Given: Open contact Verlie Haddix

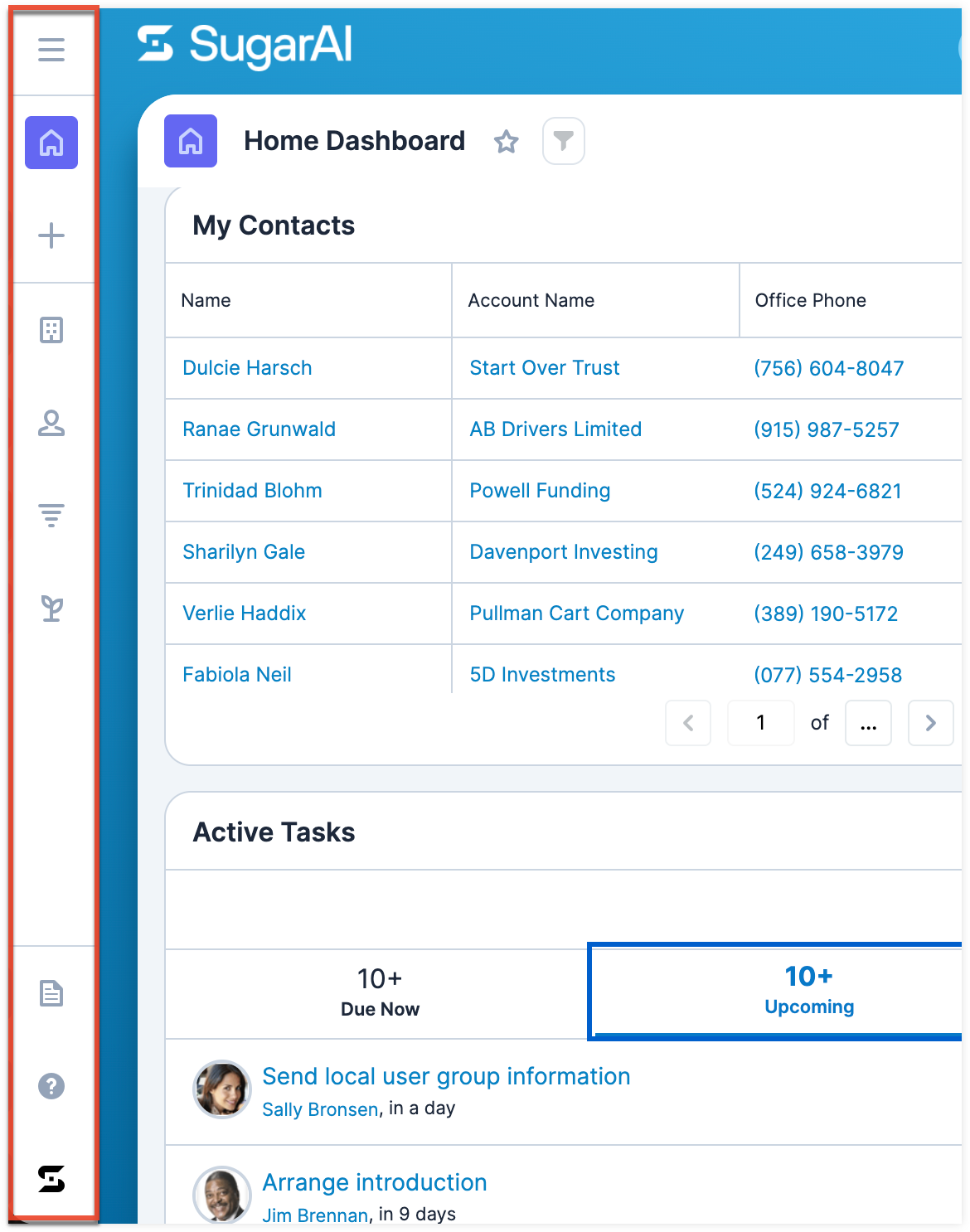Looking at the screenshot, I should (244, 614).
